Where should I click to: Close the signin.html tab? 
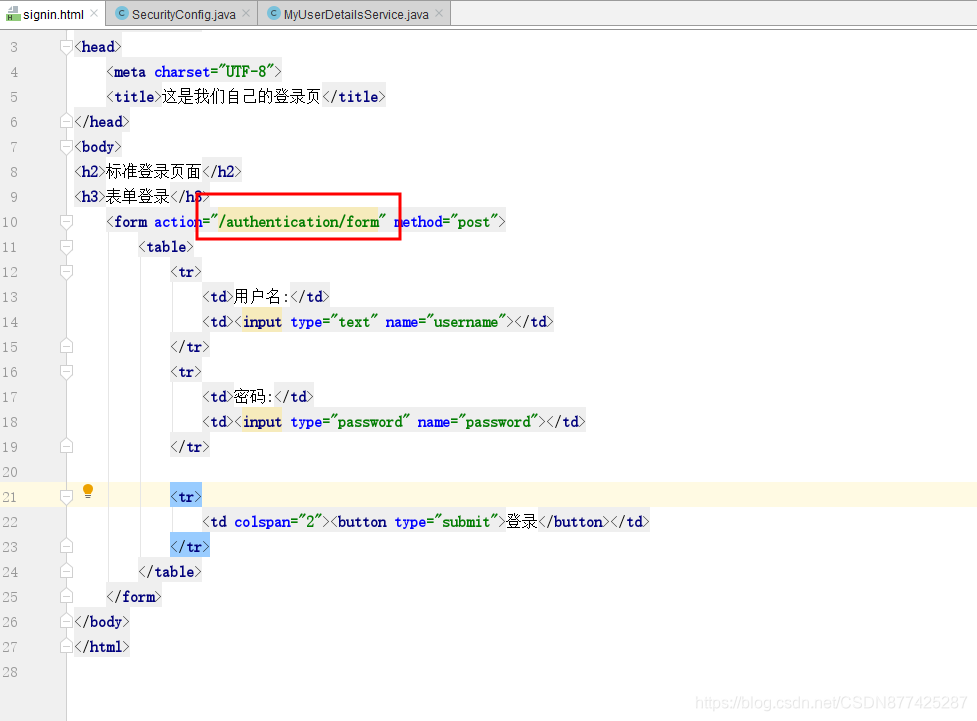click(x=94, y=13)
